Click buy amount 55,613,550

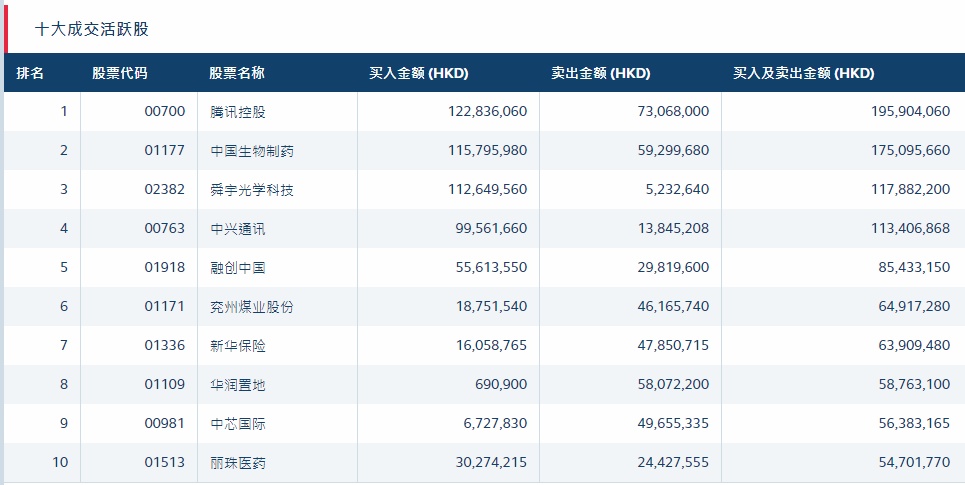[x=491, y=267]
